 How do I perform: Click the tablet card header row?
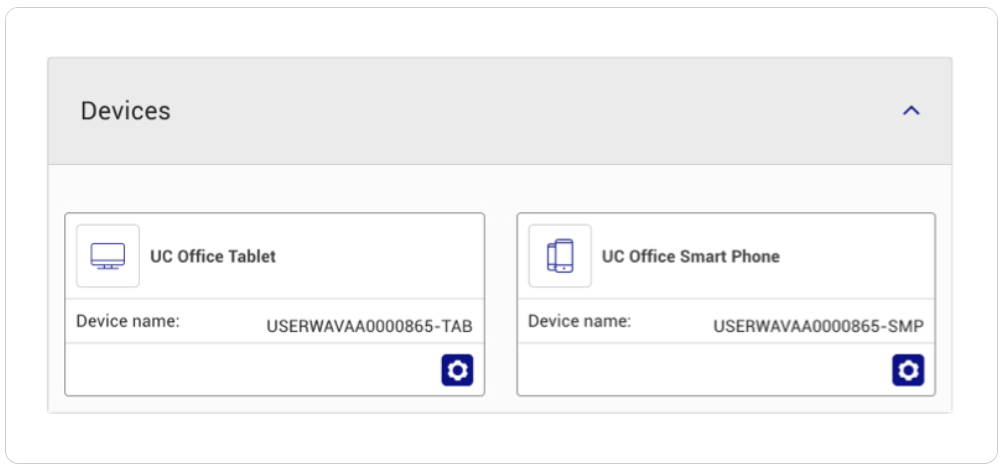tap(274, 256)
